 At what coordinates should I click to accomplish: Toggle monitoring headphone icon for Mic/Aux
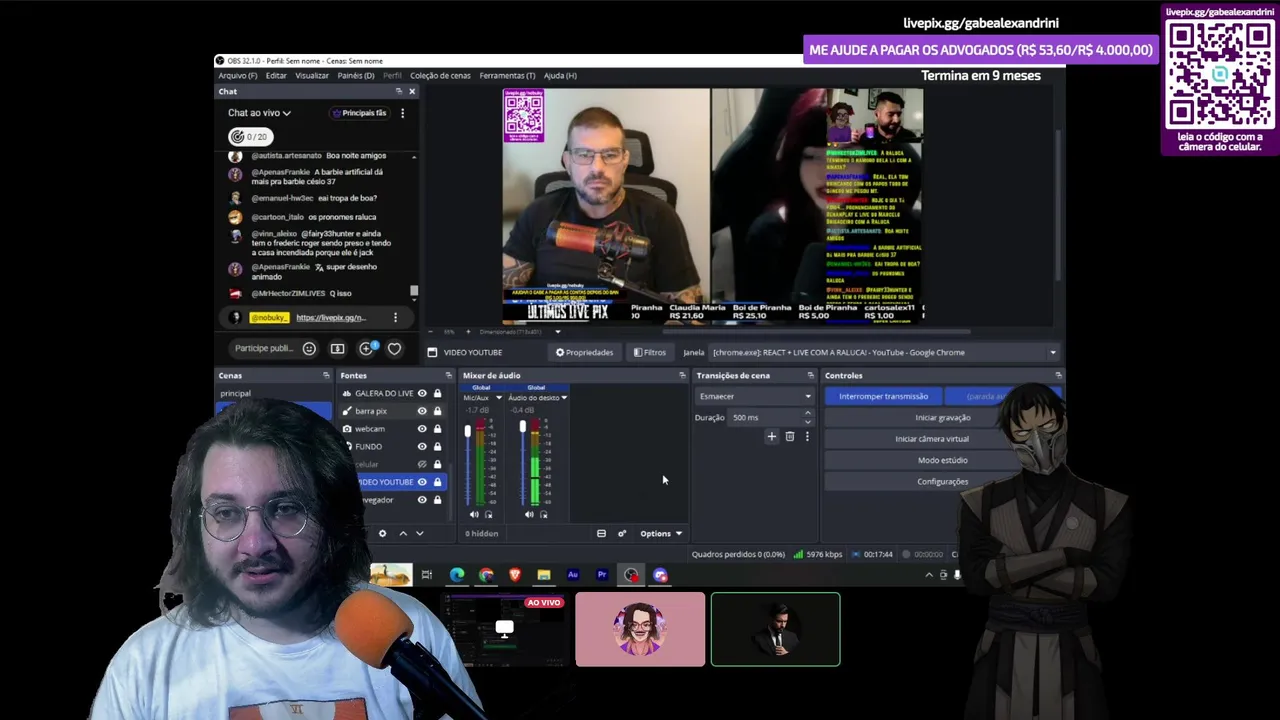(x=488, y=514)
